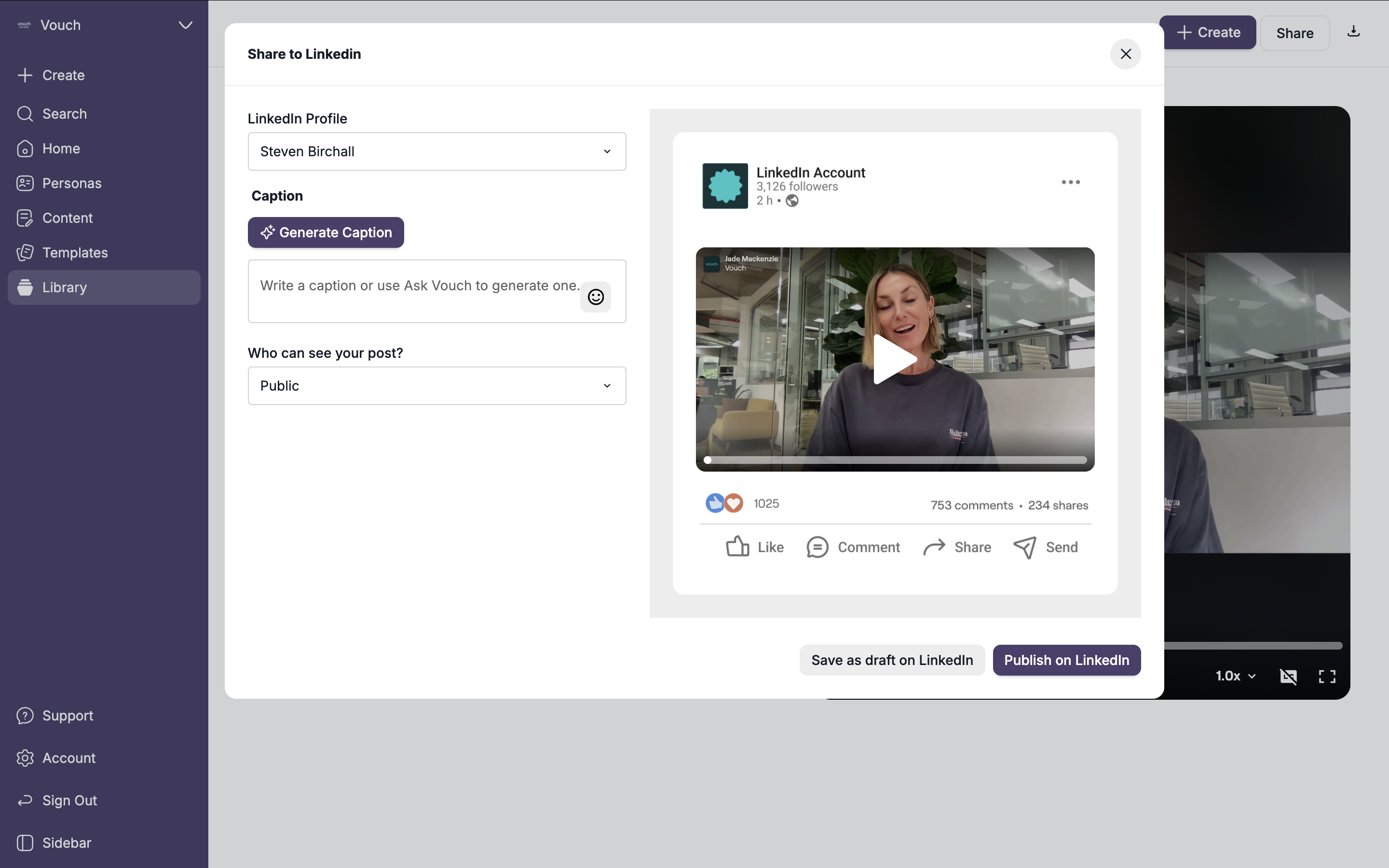Click the 234 shares text
The width and height of the screenshot is (1389, 868).
(x=1058, y=505)
